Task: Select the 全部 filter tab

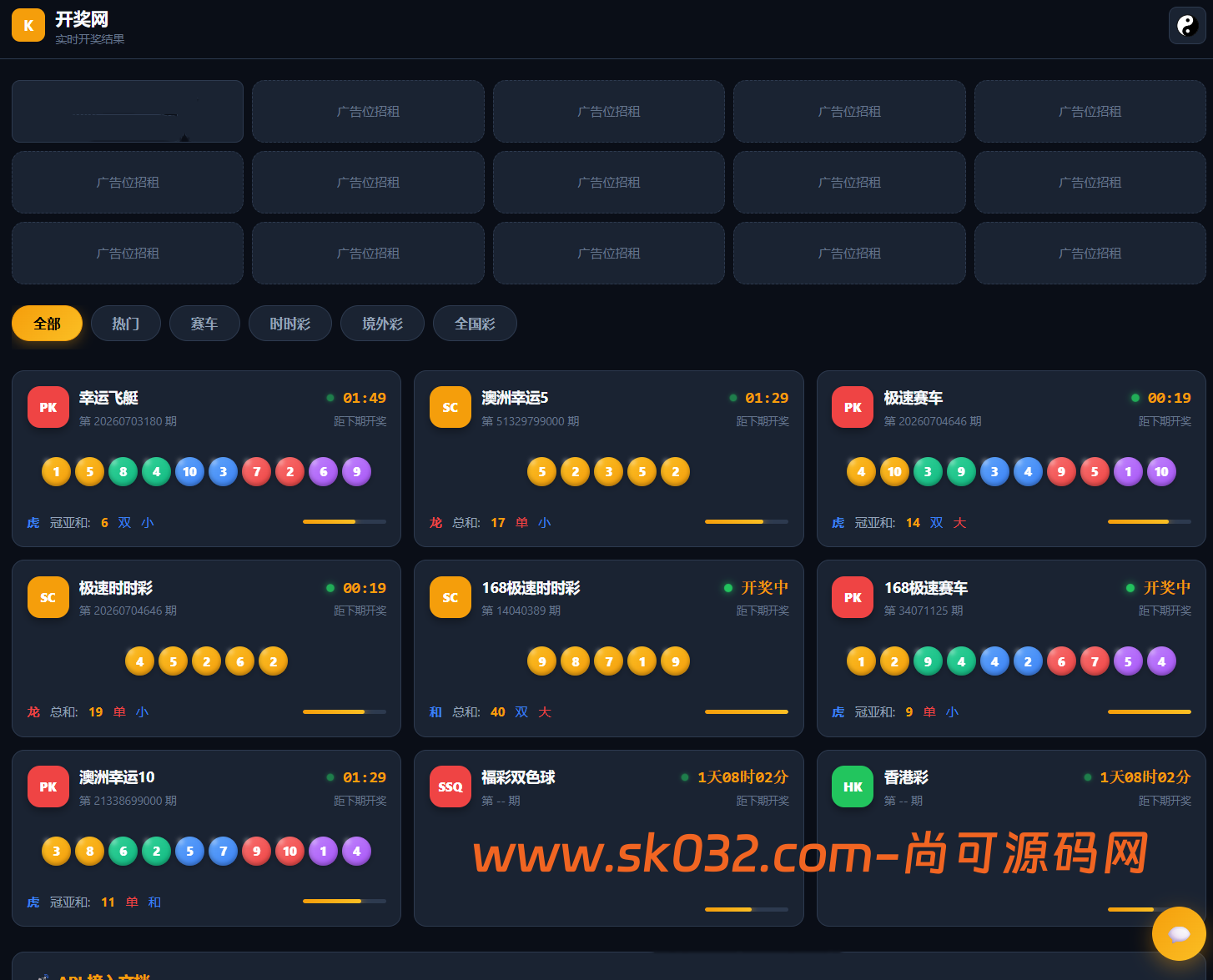Action: click(47, 324)
